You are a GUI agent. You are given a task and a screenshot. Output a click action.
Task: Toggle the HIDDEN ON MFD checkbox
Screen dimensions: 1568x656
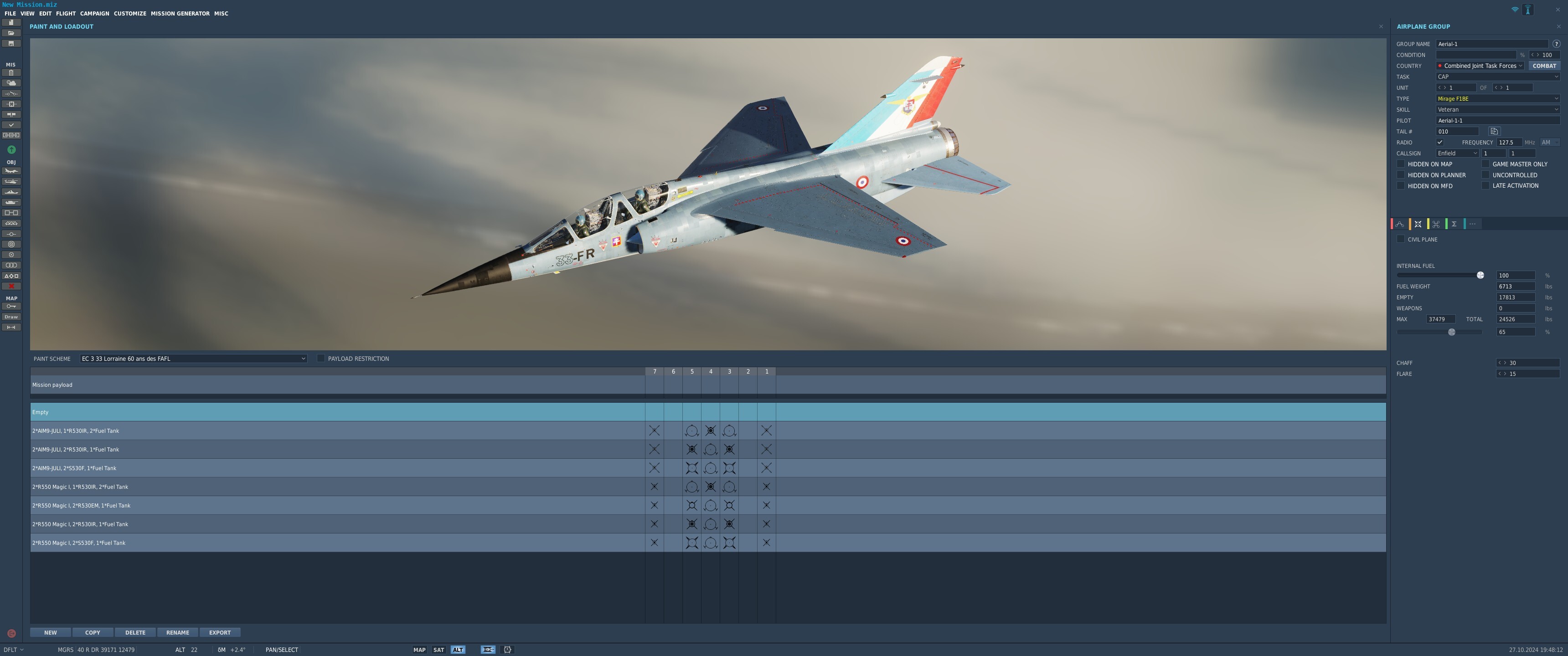pyautogui.click(x=1401, y=186)
